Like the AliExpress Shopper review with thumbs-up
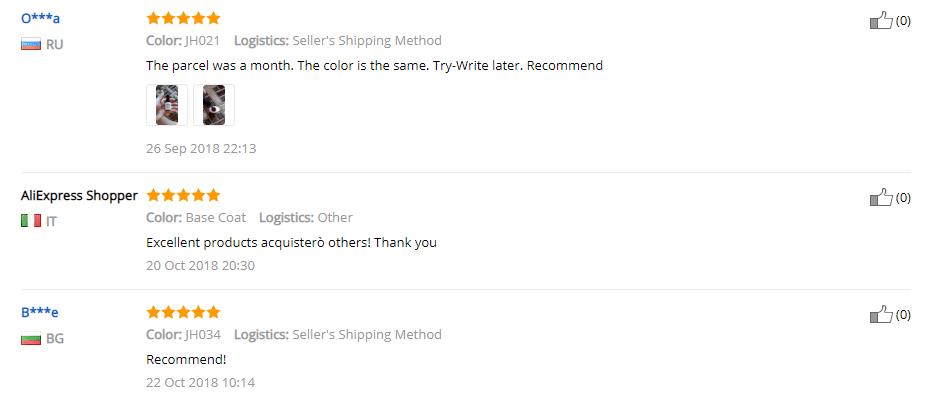The image size is (942, 400). [880, 197]
